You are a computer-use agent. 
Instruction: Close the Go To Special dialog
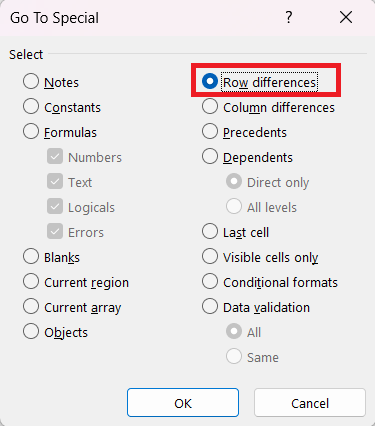pyautogui.click(x=346, y=17)
